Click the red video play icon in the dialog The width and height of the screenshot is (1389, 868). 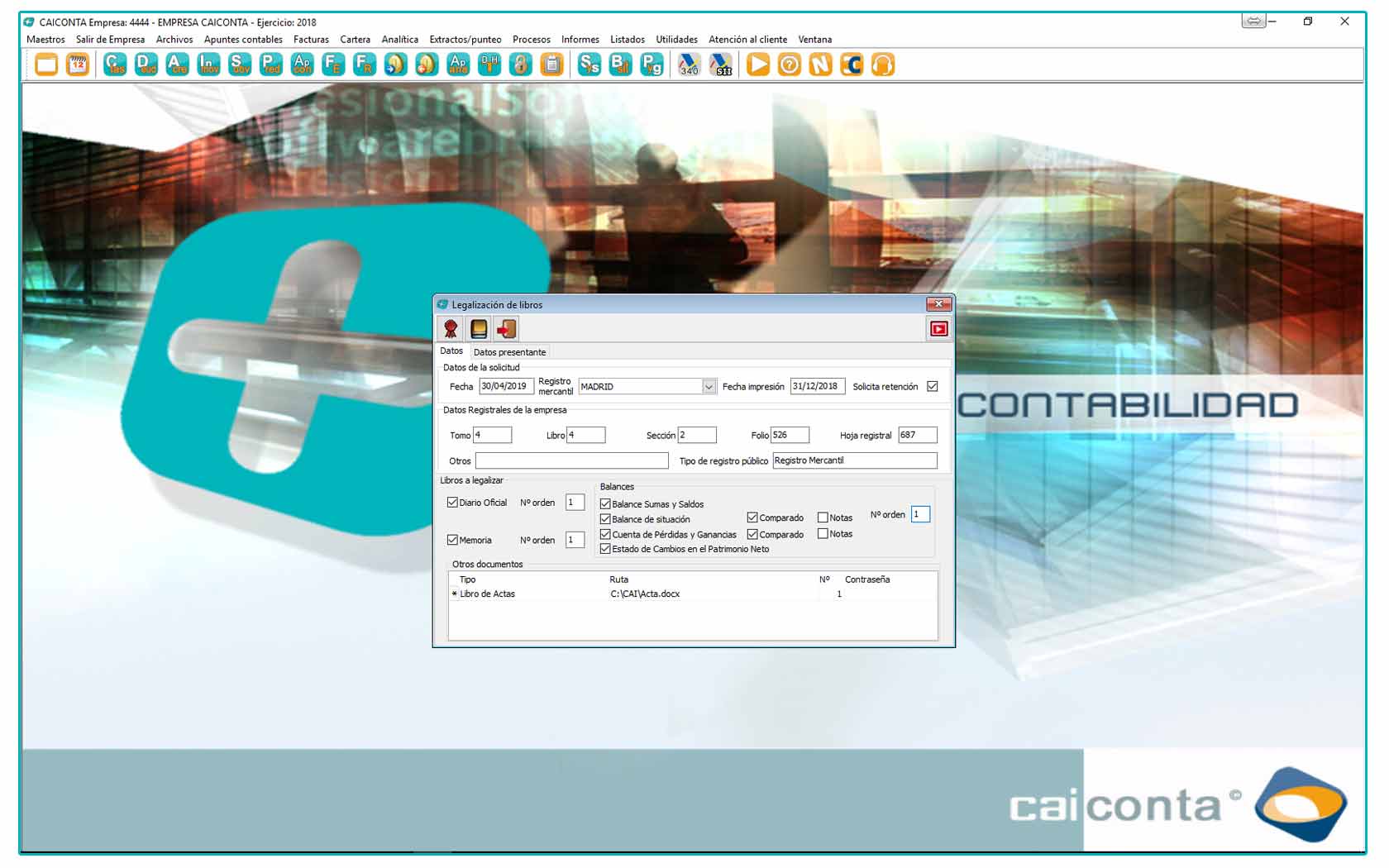coord(939,329)
